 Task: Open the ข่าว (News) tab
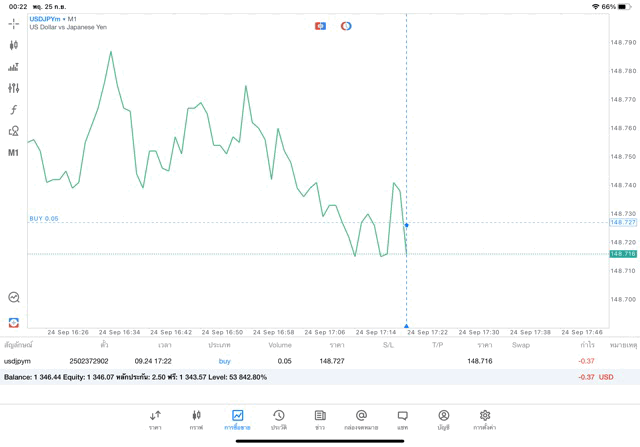(x=320, y=419)
